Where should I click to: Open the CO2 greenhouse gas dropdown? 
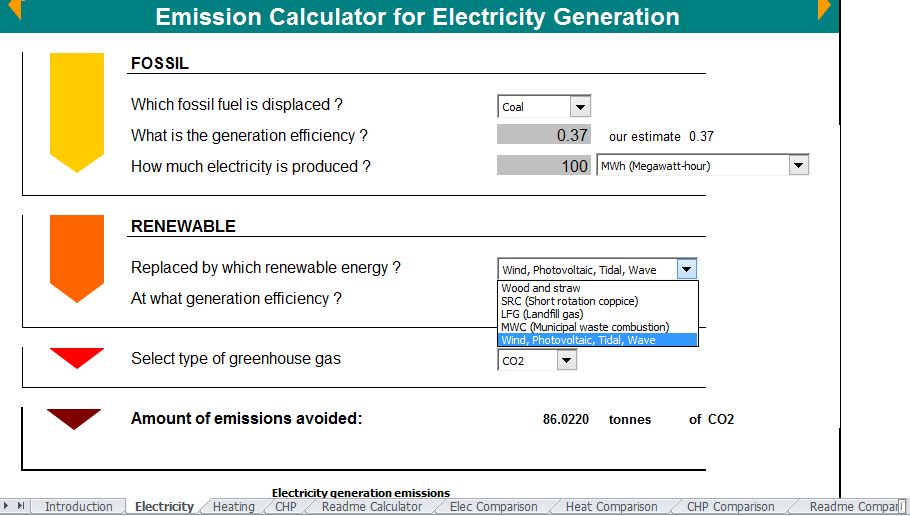(x=566, y=360)
